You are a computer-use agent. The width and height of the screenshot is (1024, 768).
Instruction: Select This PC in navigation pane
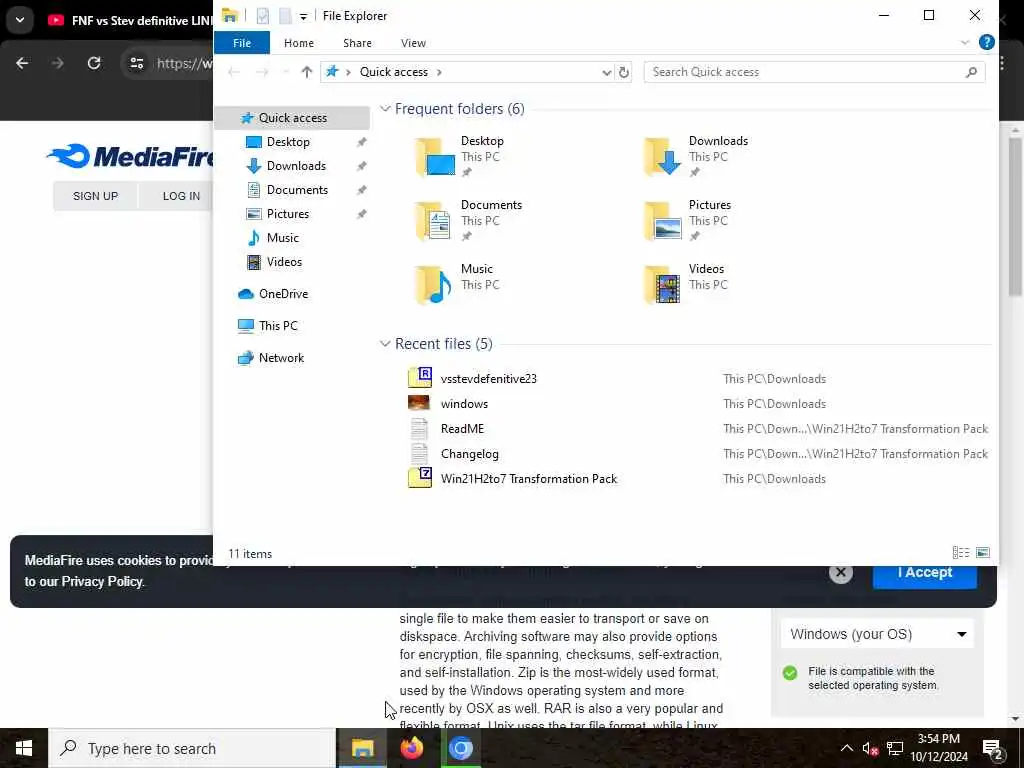coord(278,326)
